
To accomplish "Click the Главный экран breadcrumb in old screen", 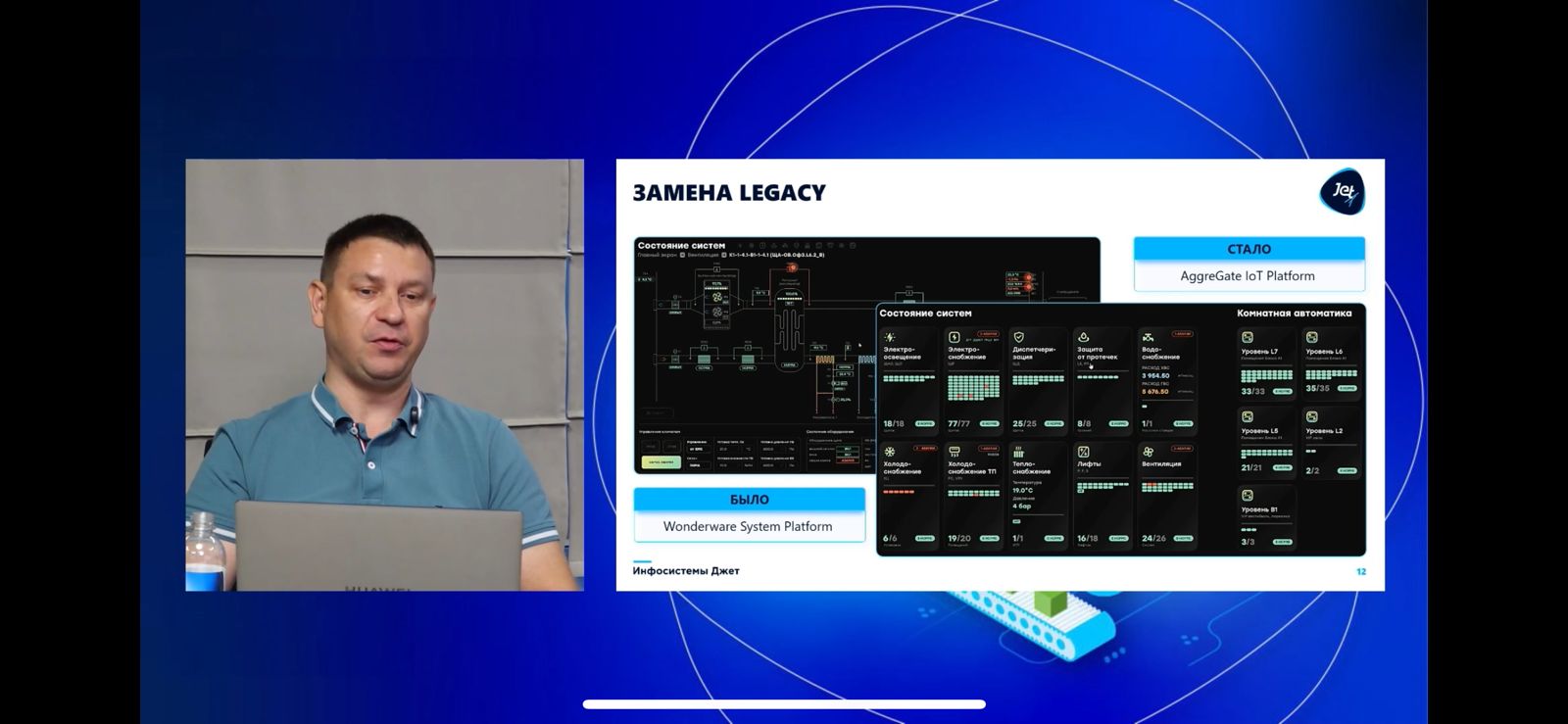I will [658, 255].
